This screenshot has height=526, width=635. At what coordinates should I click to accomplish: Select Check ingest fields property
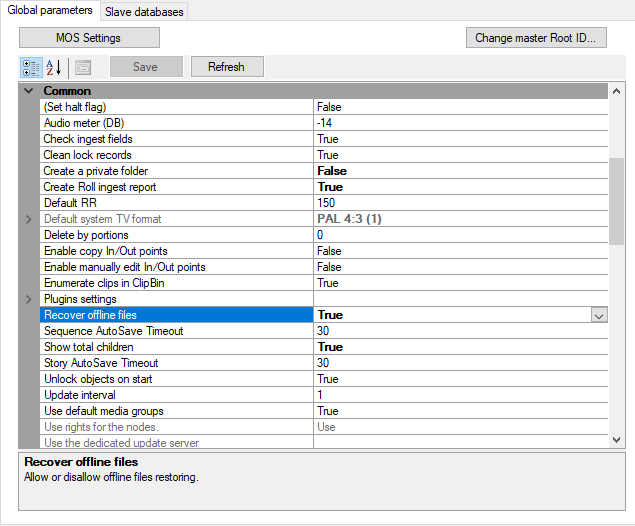tap(177, 139)
